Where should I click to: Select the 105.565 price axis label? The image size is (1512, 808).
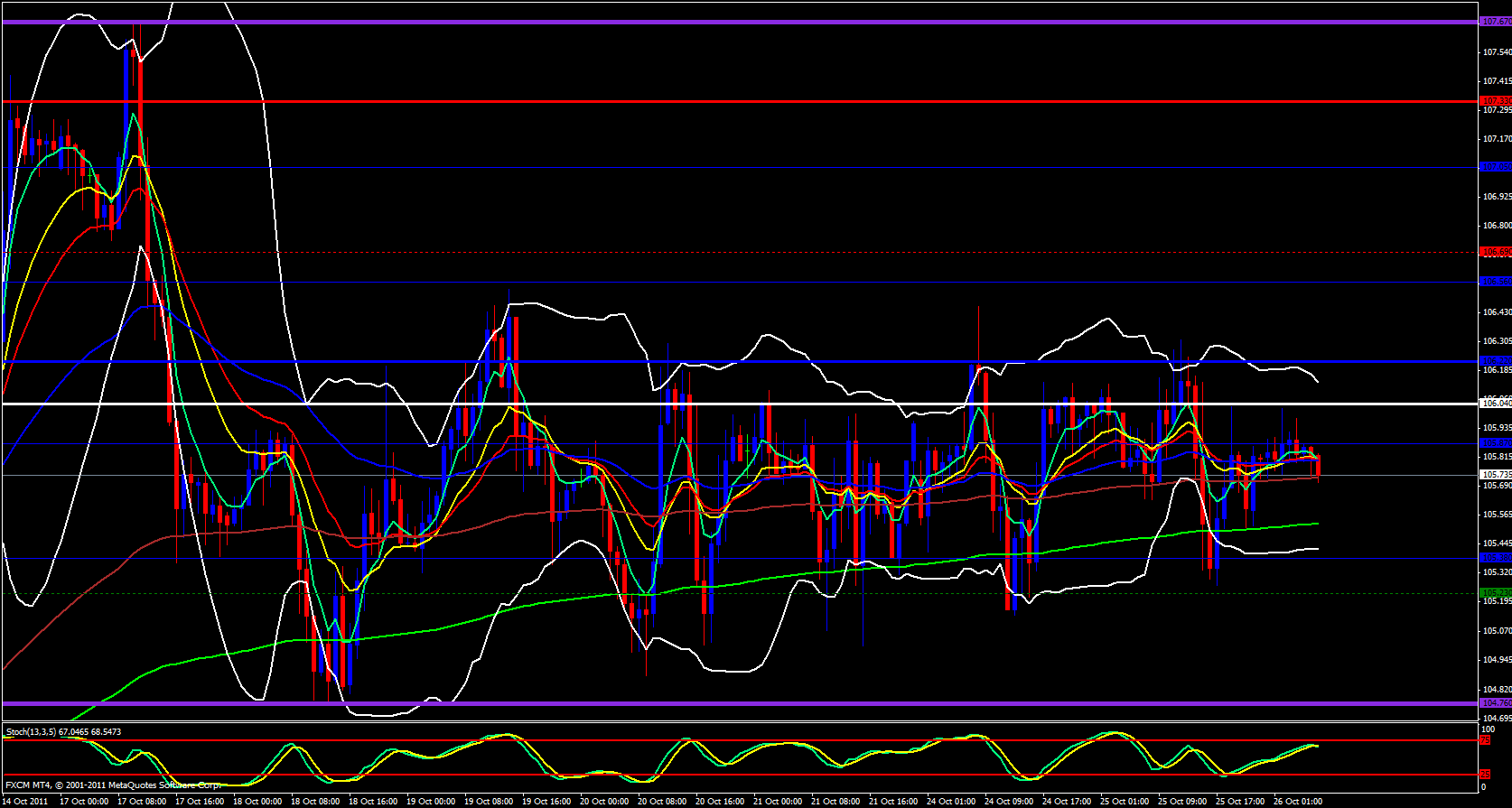(x=1497, y=515)
